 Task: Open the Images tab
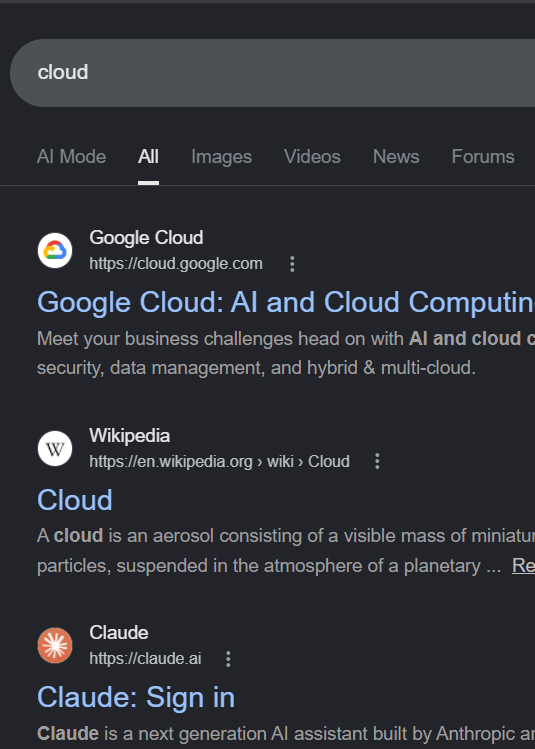(222, 157)
